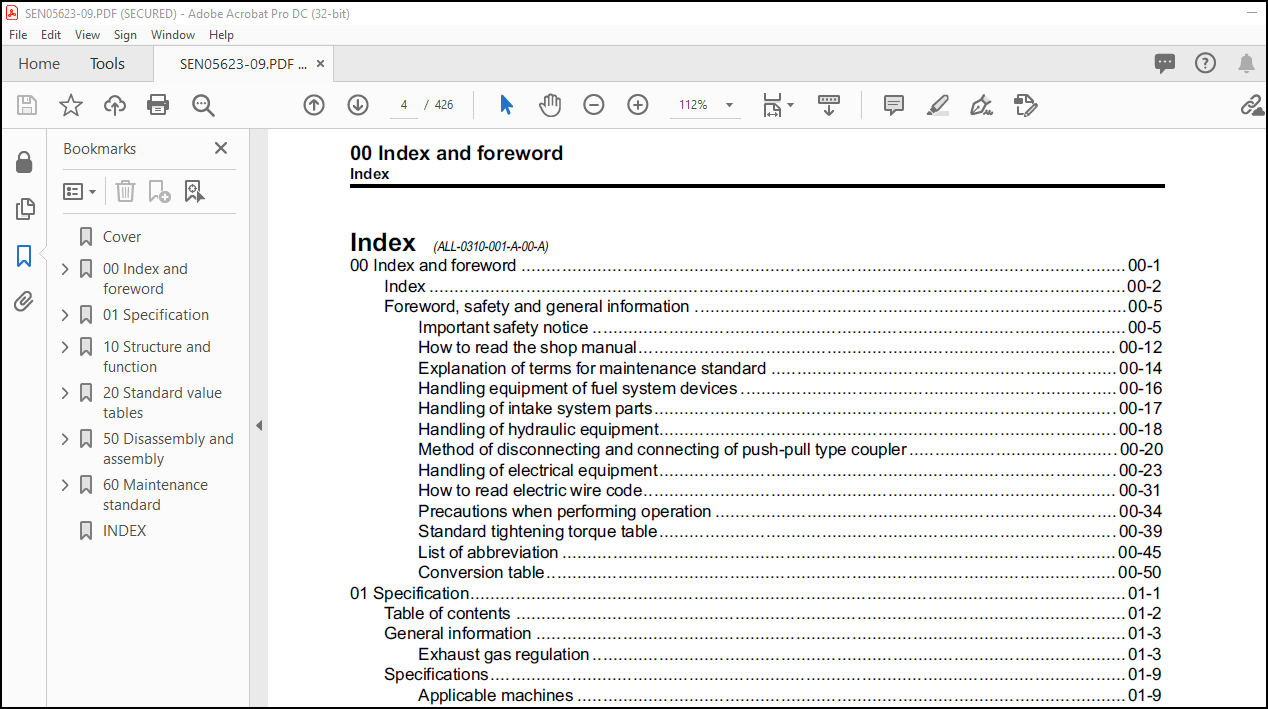Collapse the navigation pane arrow
1268x709 pixels.
pyautogui.click(x=258, y=425)
